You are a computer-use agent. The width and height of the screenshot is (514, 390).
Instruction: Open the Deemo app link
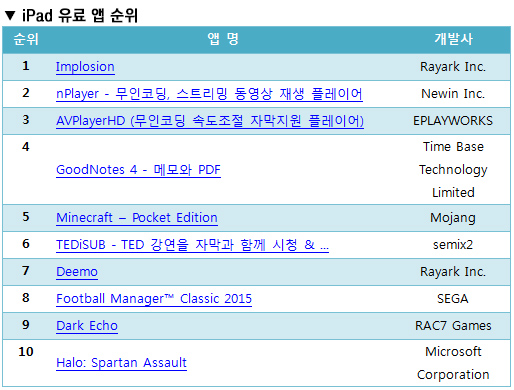pos(77,272)
